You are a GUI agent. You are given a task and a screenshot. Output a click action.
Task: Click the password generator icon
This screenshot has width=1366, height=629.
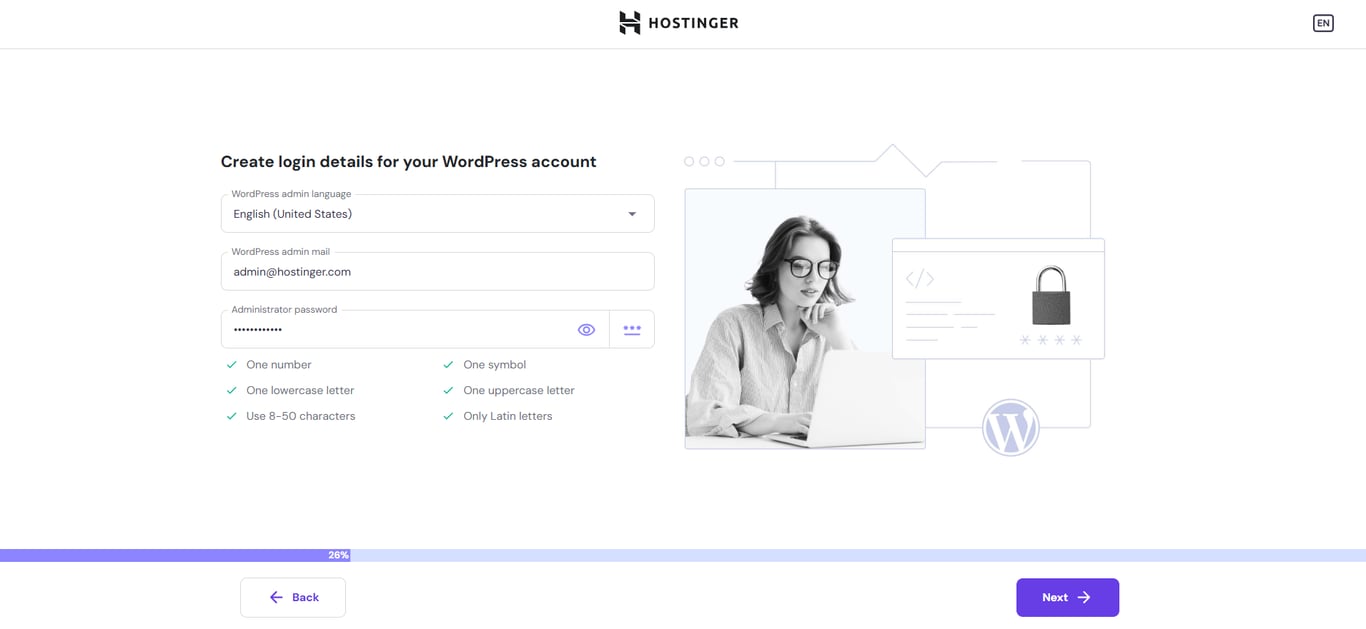tap(632, 328)
